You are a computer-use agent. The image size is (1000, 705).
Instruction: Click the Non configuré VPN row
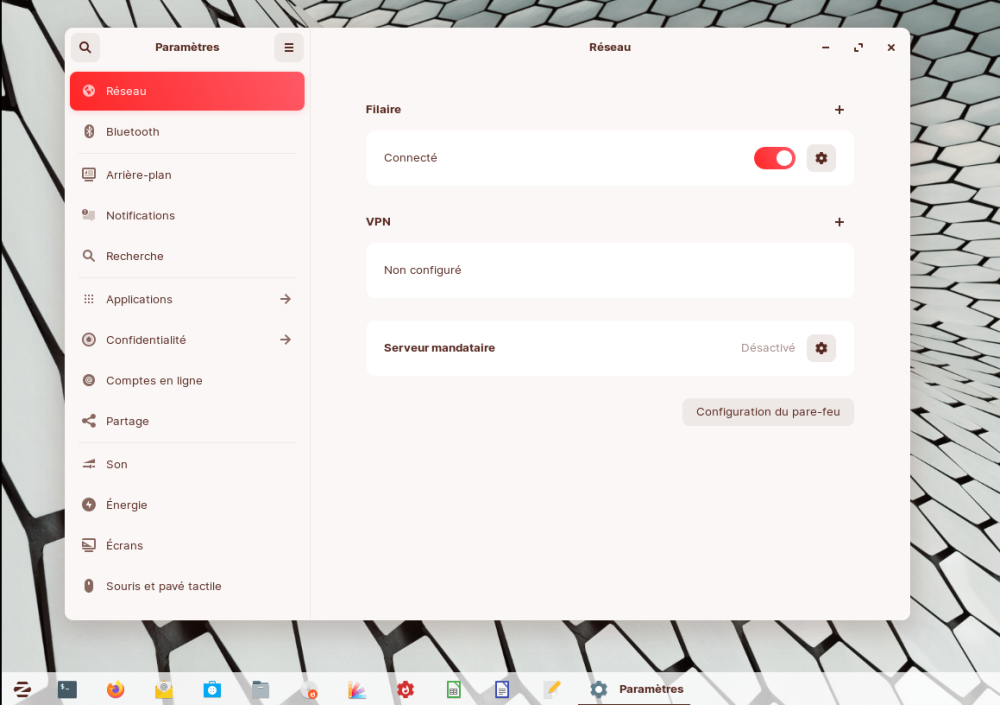609,270
